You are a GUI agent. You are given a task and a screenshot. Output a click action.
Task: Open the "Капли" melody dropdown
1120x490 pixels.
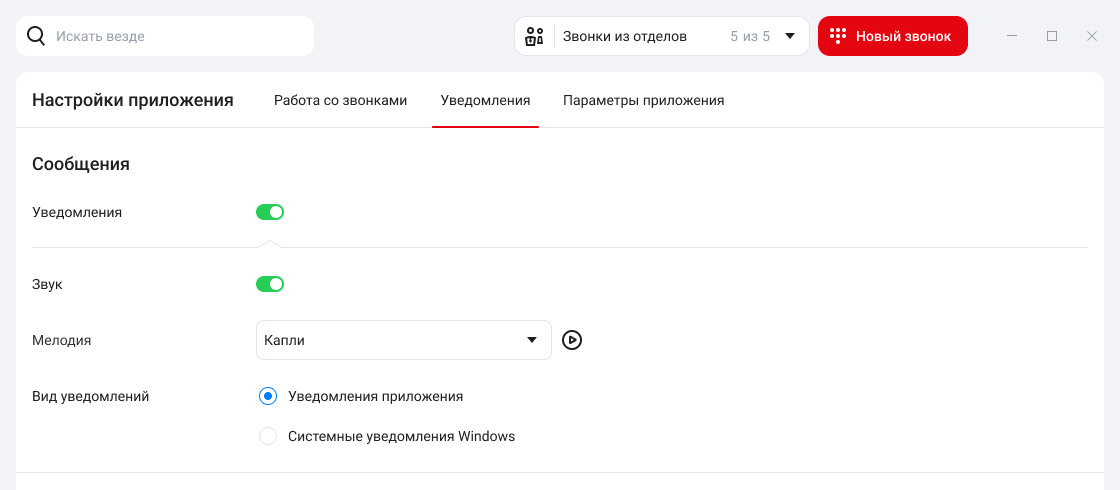[x=404, y=340]
